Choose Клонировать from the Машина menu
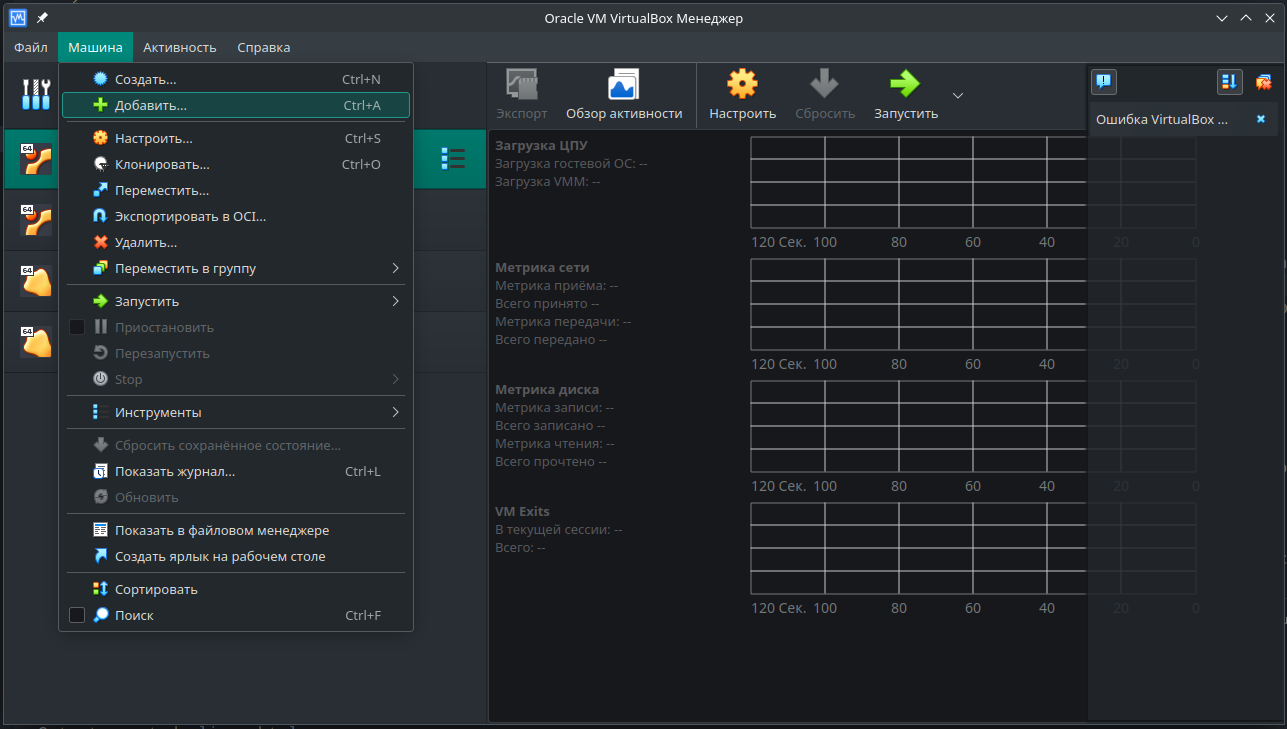The image size is (1287, 729). point(165,164)
